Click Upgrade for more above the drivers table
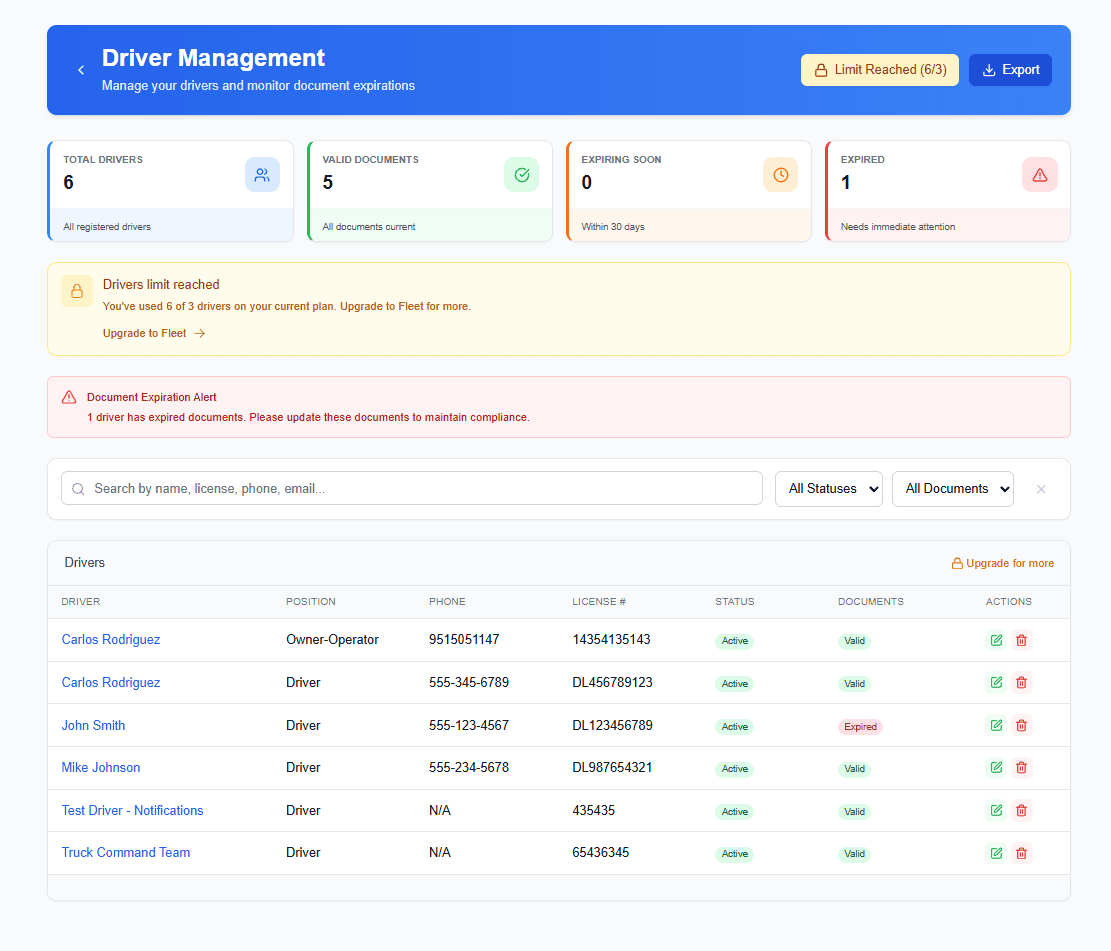Viewport: 1111px width, 951px height. [x=1003, y=563]
